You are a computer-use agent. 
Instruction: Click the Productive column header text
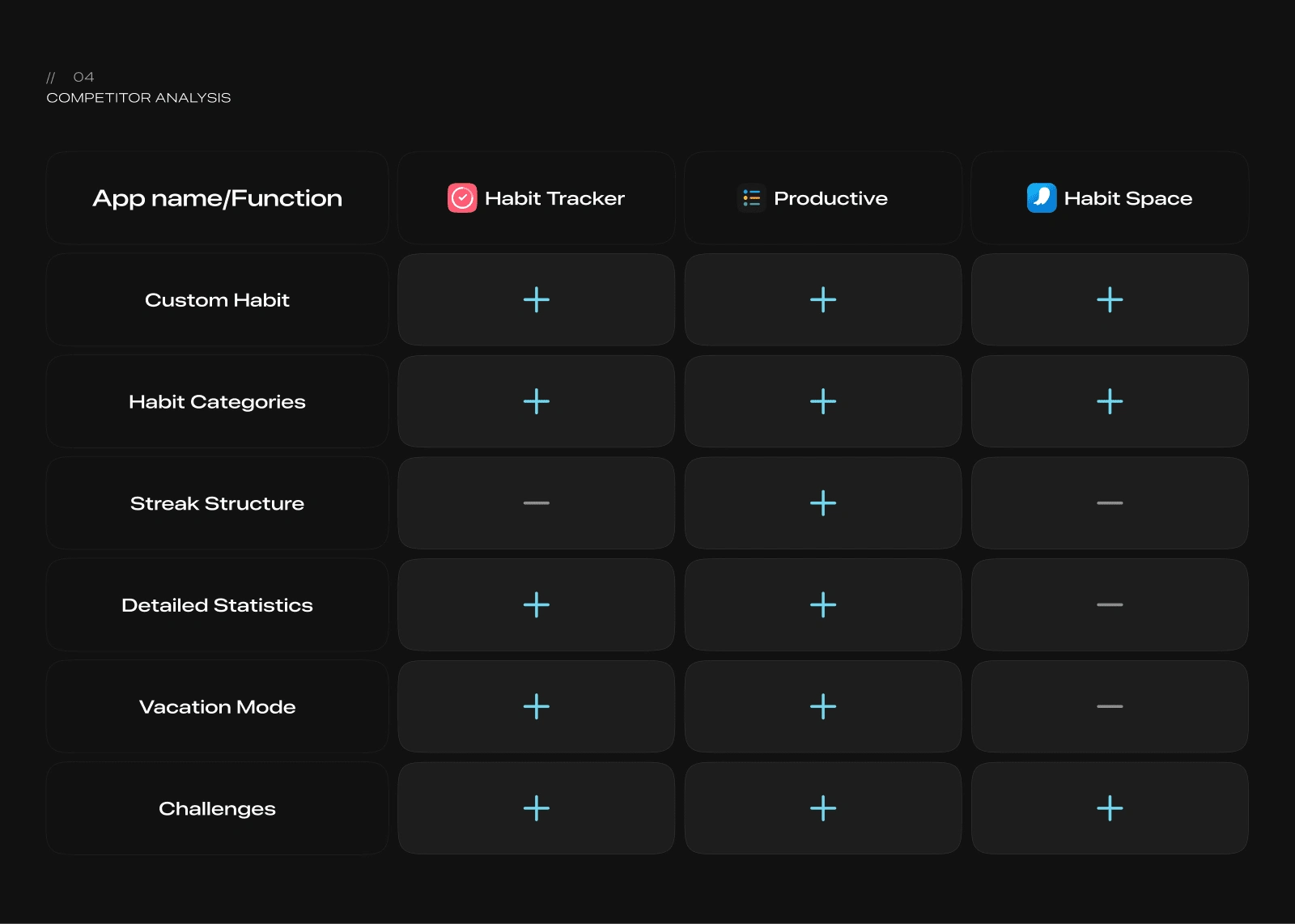(x=830, y=198)
